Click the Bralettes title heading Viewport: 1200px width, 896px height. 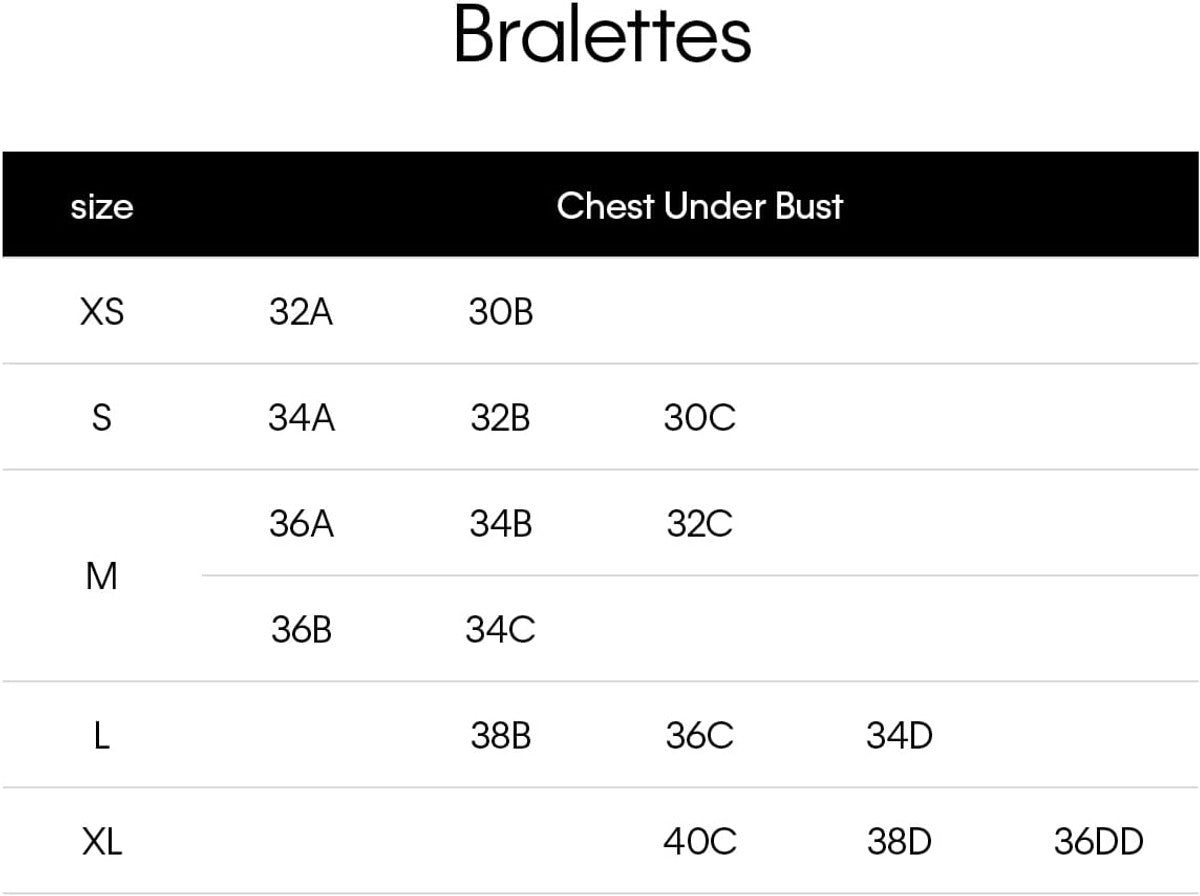(602, 38)
